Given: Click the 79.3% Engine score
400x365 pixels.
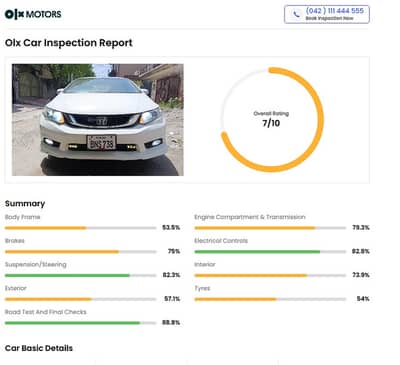Looking at the screenshot, I should click(361, 227).
